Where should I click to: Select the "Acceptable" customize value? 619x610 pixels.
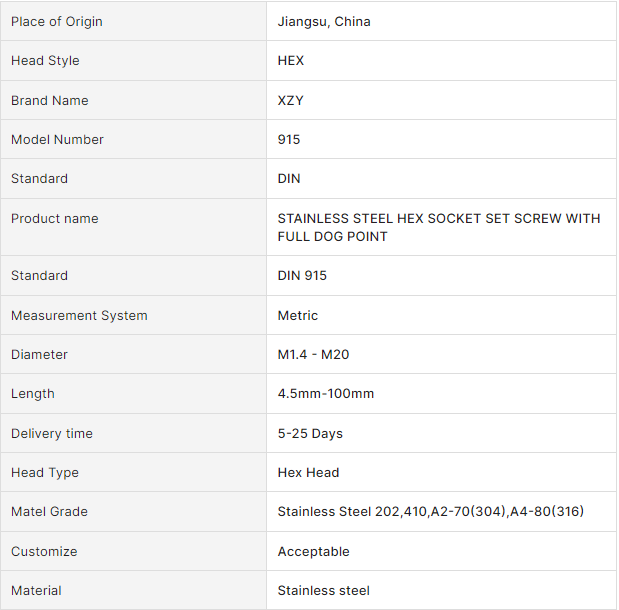(x=314, y=551)
